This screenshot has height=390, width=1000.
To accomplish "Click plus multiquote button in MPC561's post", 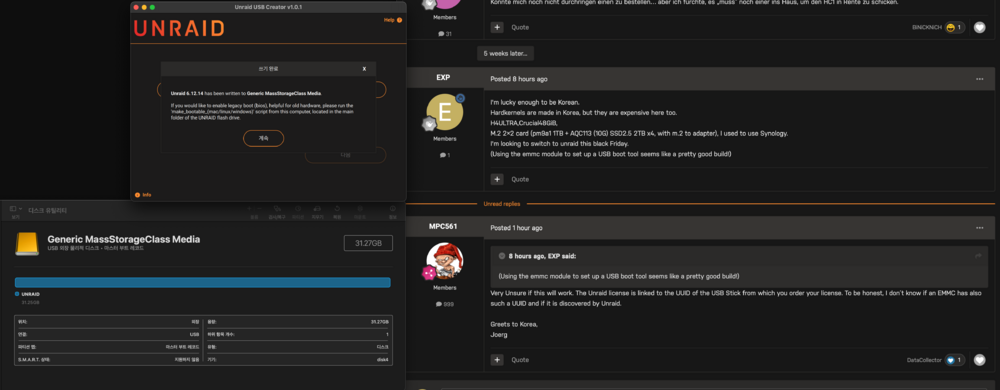I will [497, 360].
